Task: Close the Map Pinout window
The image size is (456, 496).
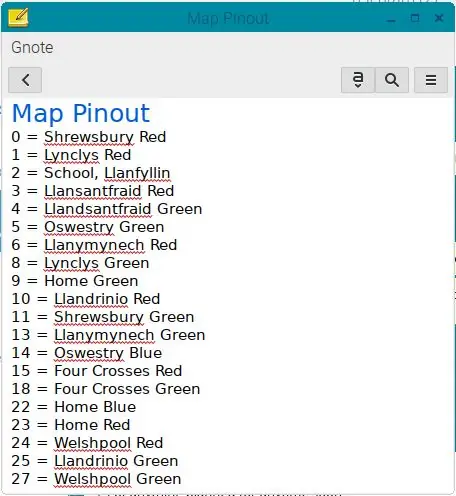Action: 439,18
